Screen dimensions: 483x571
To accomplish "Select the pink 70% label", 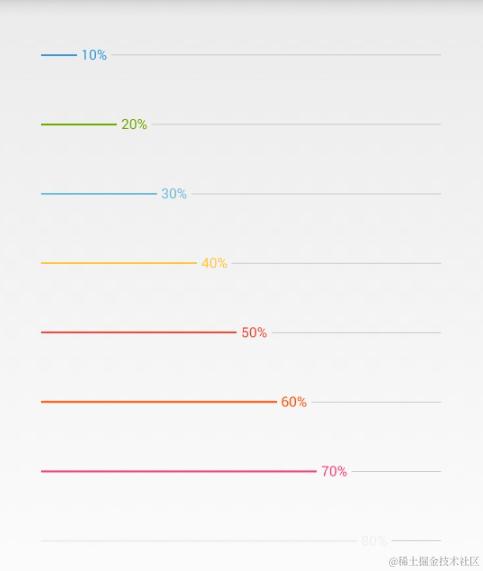I will pos(334,471).
